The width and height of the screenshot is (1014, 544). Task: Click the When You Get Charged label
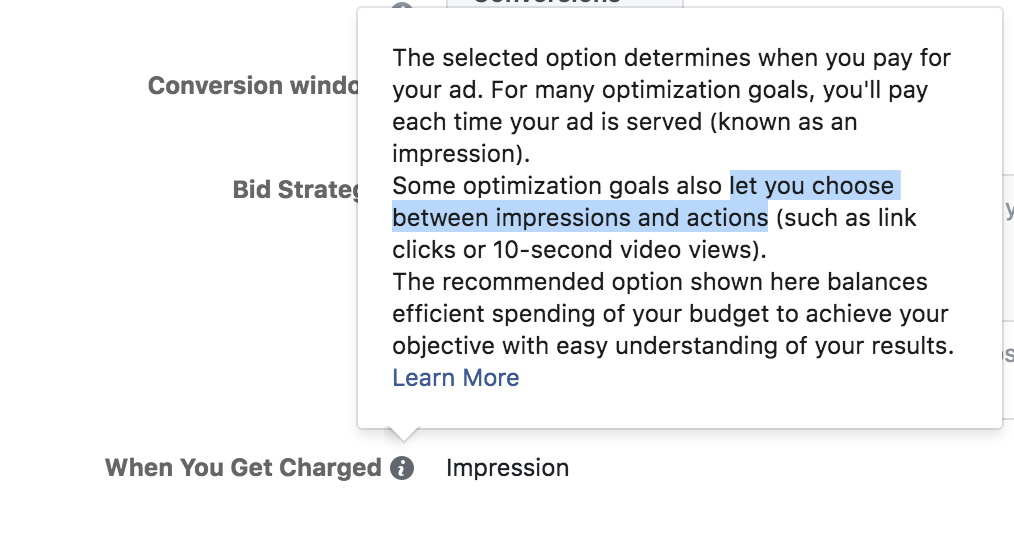tap(243, 468)
